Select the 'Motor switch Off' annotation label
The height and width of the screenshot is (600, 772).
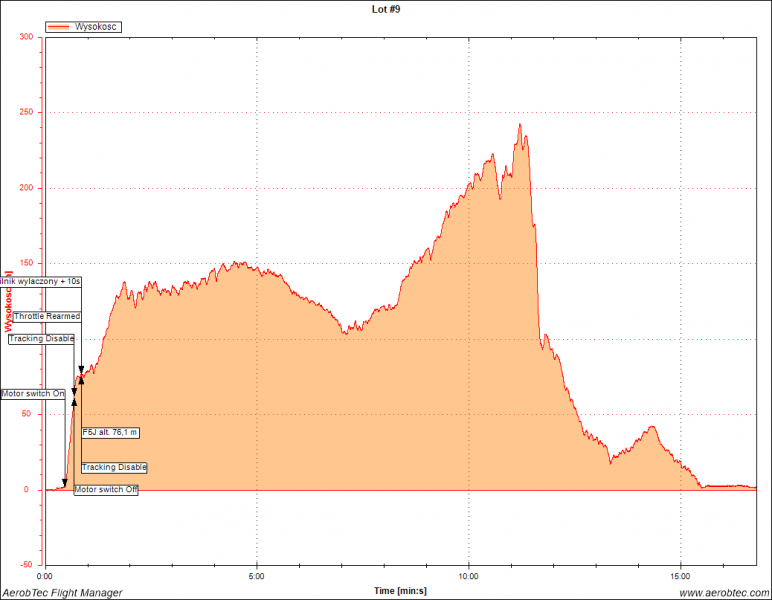[106, 489]
